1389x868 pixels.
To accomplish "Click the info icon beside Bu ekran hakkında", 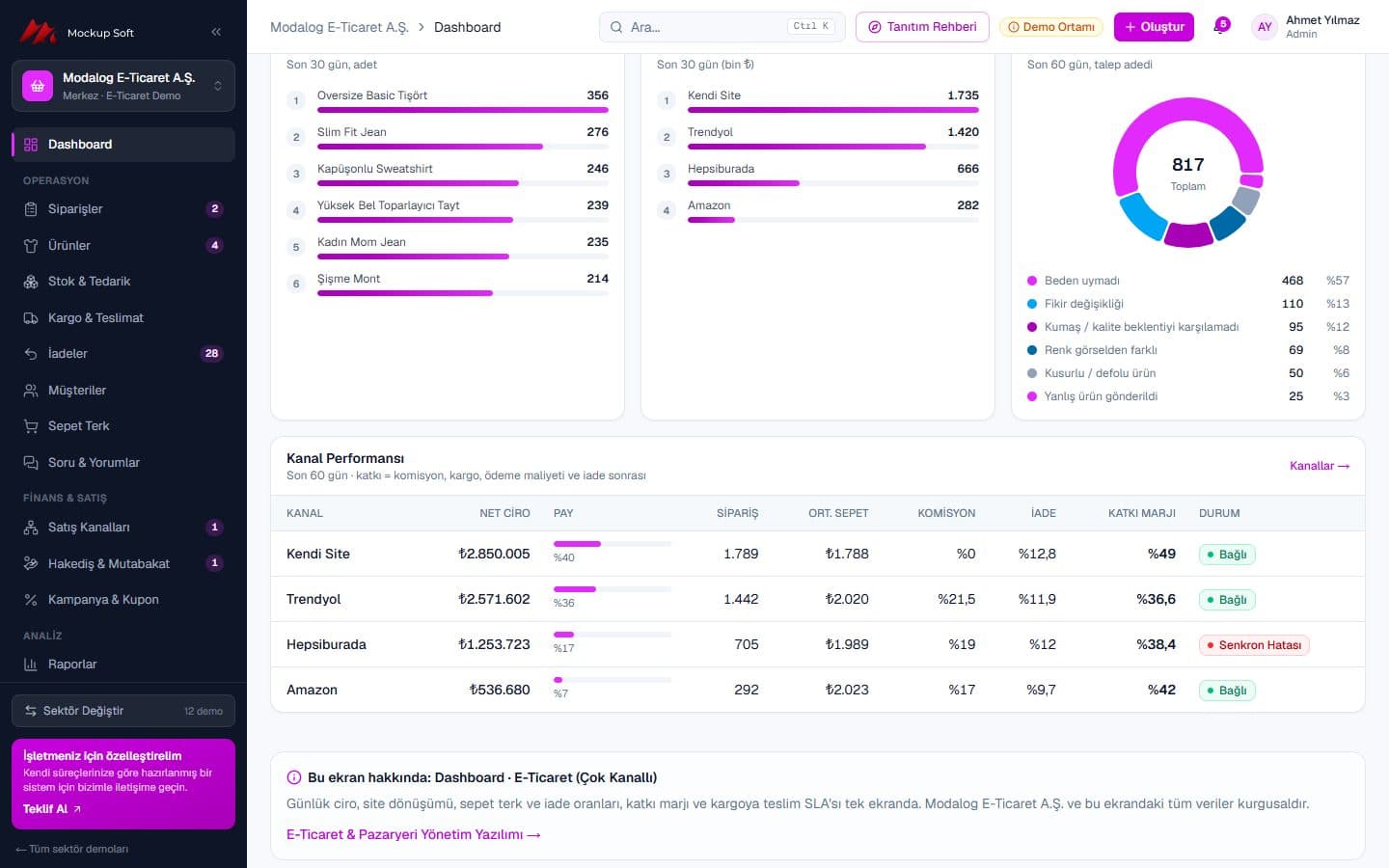I will (x=294, y=777).
